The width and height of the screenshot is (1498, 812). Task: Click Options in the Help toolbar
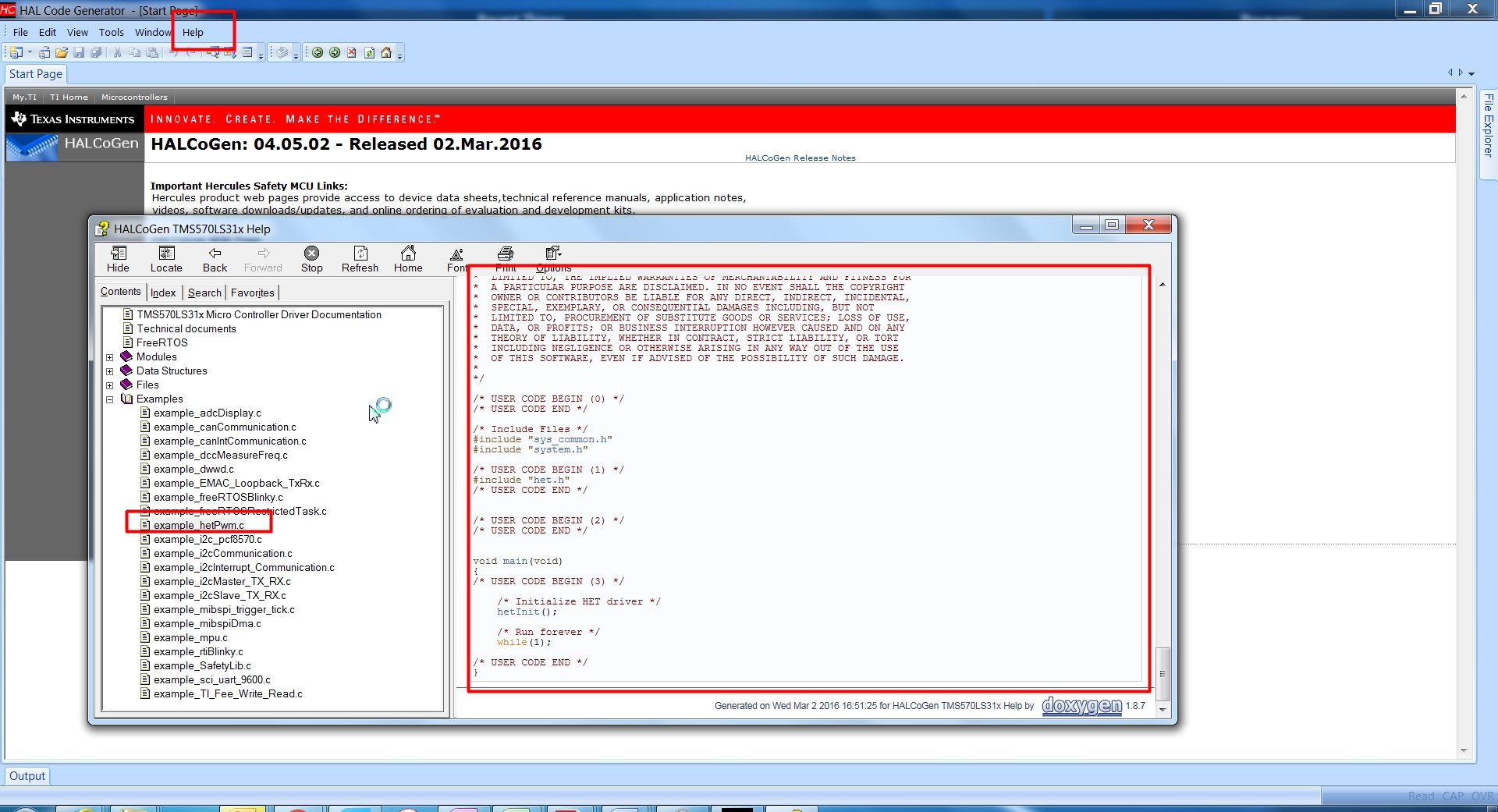click(554, 260)
